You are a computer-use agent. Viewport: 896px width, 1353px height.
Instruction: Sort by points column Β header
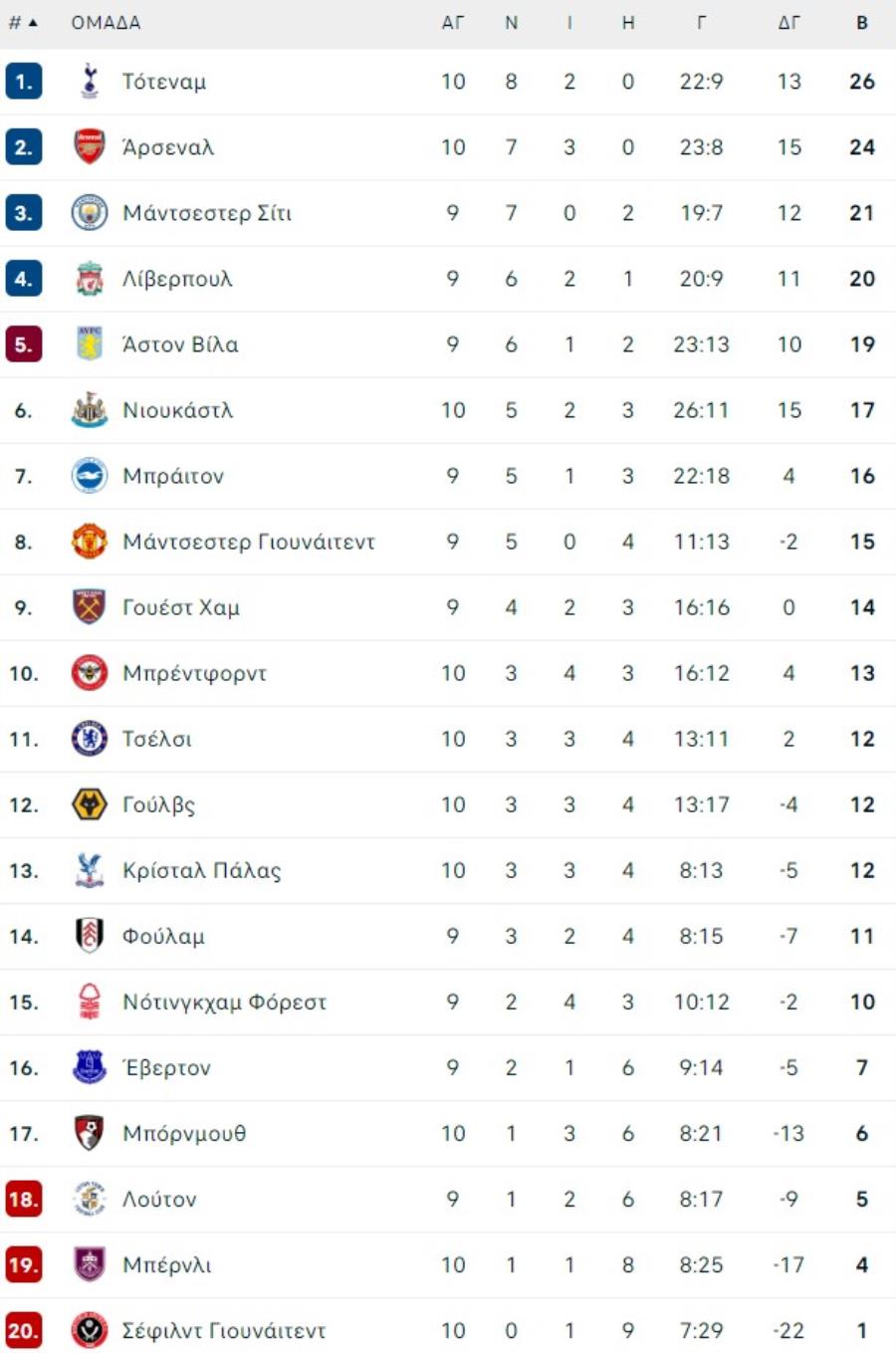[x=862, y=22]
